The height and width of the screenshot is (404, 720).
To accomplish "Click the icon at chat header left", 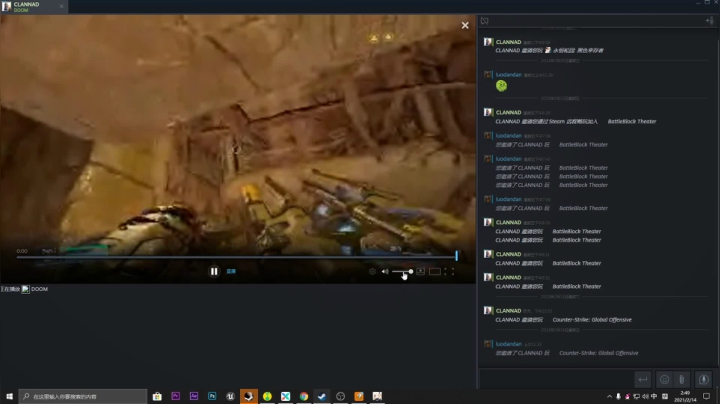I will [x=484, y=21].
